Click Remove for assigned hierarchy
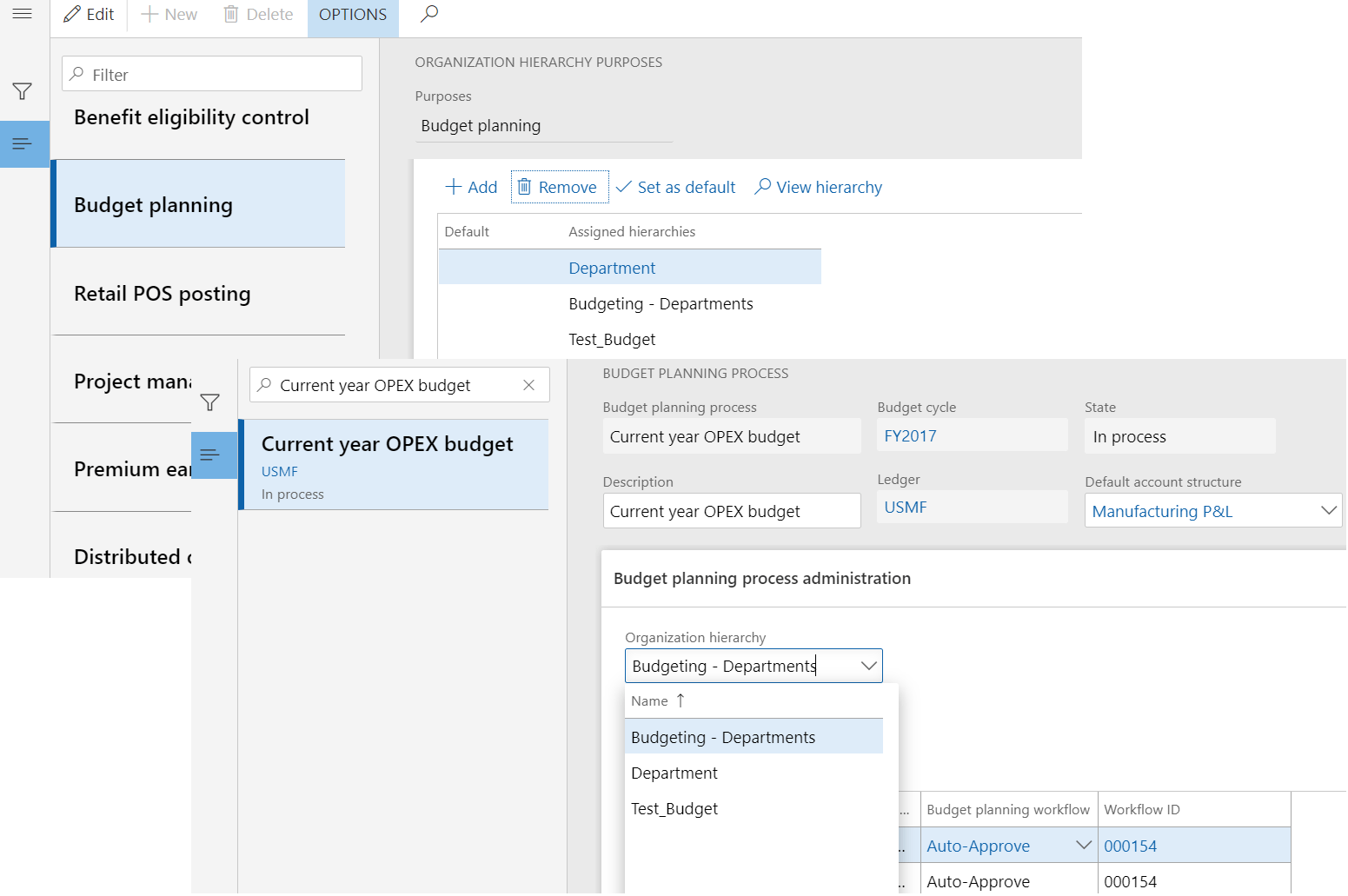Viewport: 1348px width, 896px height. [x=558, y=187]
